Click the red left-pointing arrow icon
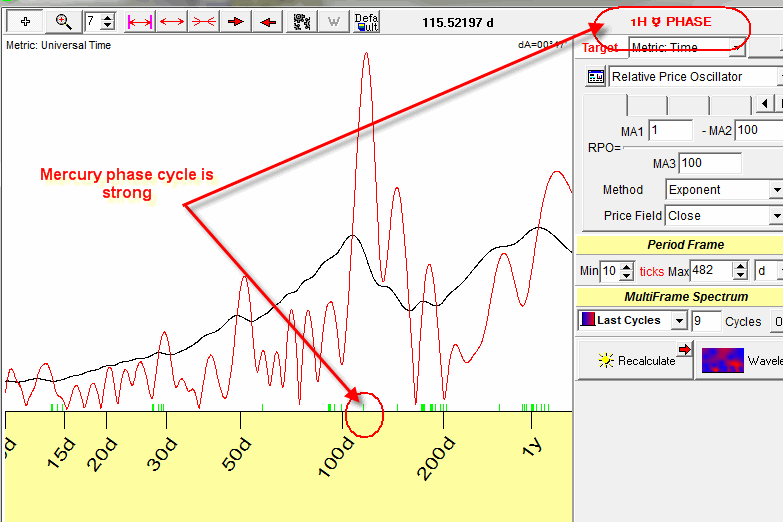The width and height of the screenshot is (783, 522). (x=267, y=21)
